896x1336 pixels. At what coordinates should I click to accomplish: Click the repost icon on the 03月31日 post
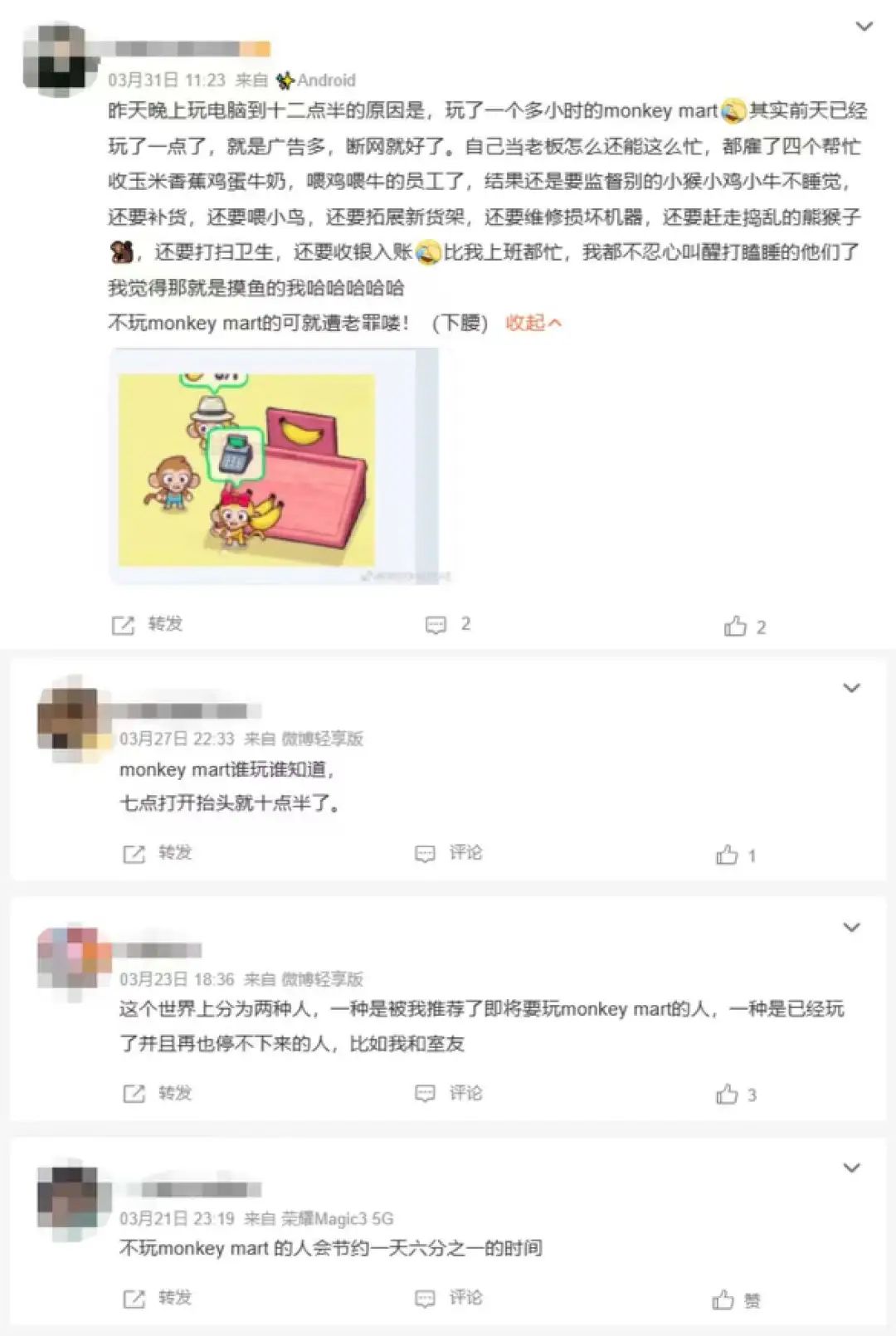coord(123,625)
